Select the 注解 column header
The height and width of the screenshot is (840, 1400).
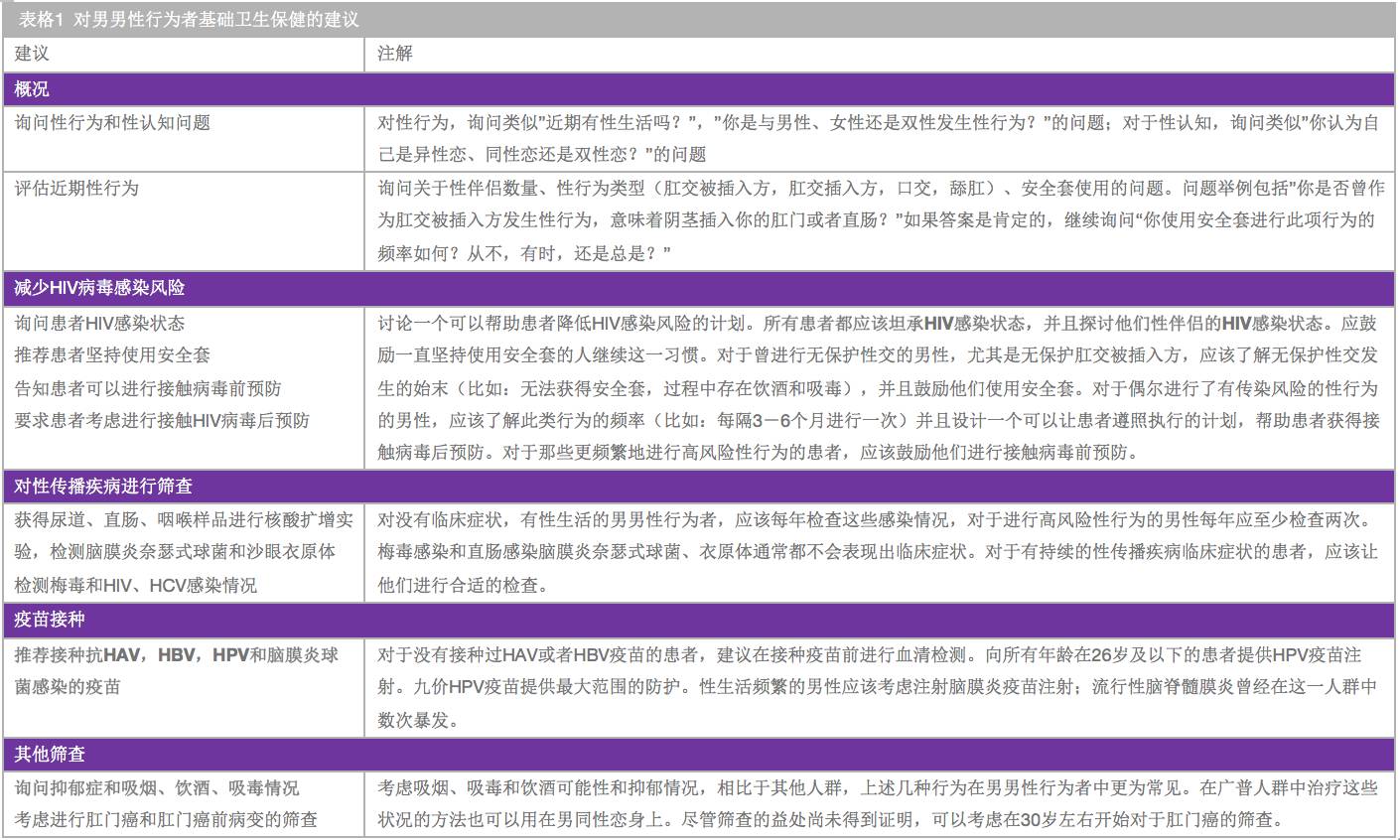pos(394,54)
